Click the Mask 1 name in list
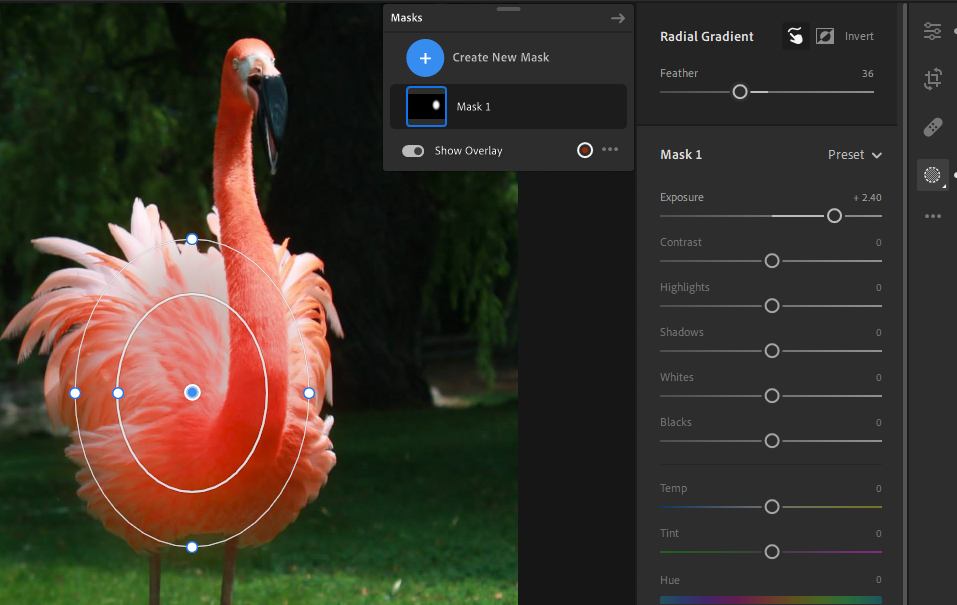Image resolution: width=957 pixels, height=605 pixels. [474, 107]
